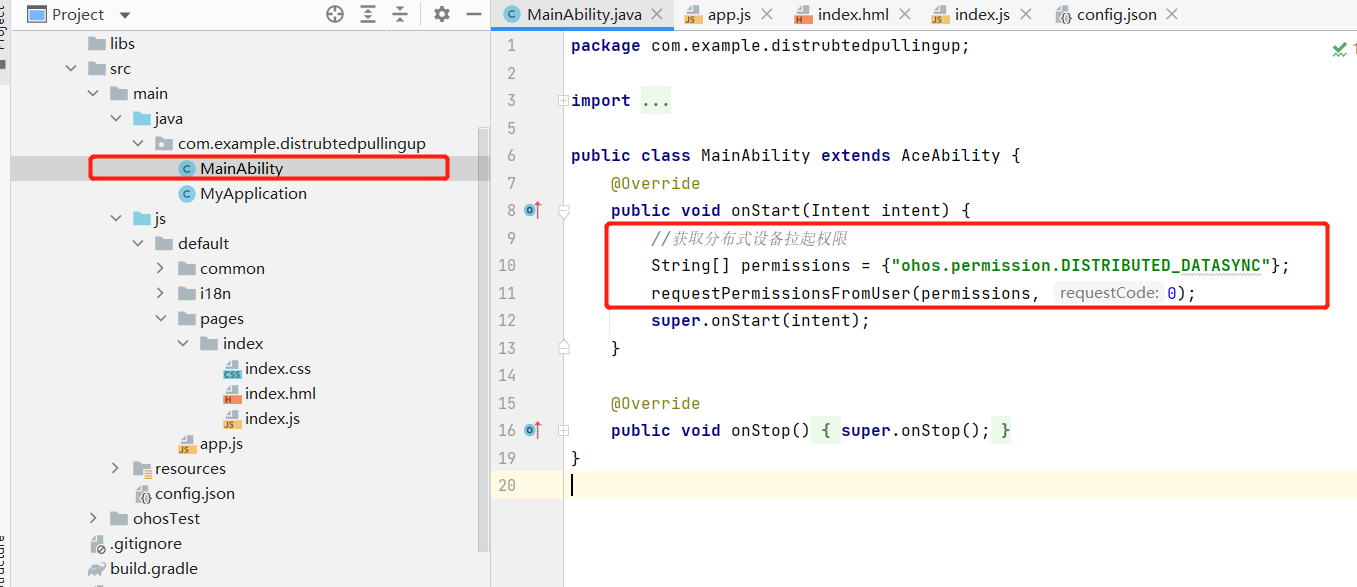Close the MainAbility.java tab
Viewport: 1357px width, 587px height.
click(657, 15)
